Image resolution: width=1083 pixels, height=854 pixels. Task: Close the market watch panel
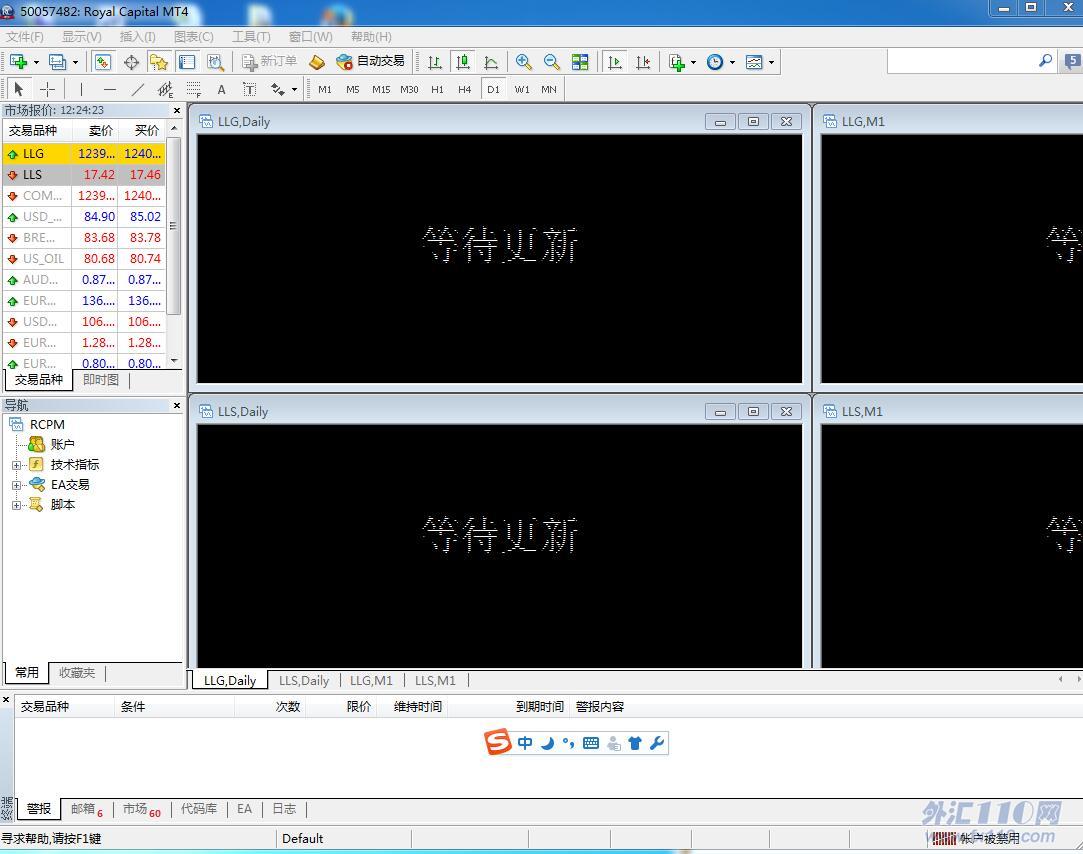(177, 111)
